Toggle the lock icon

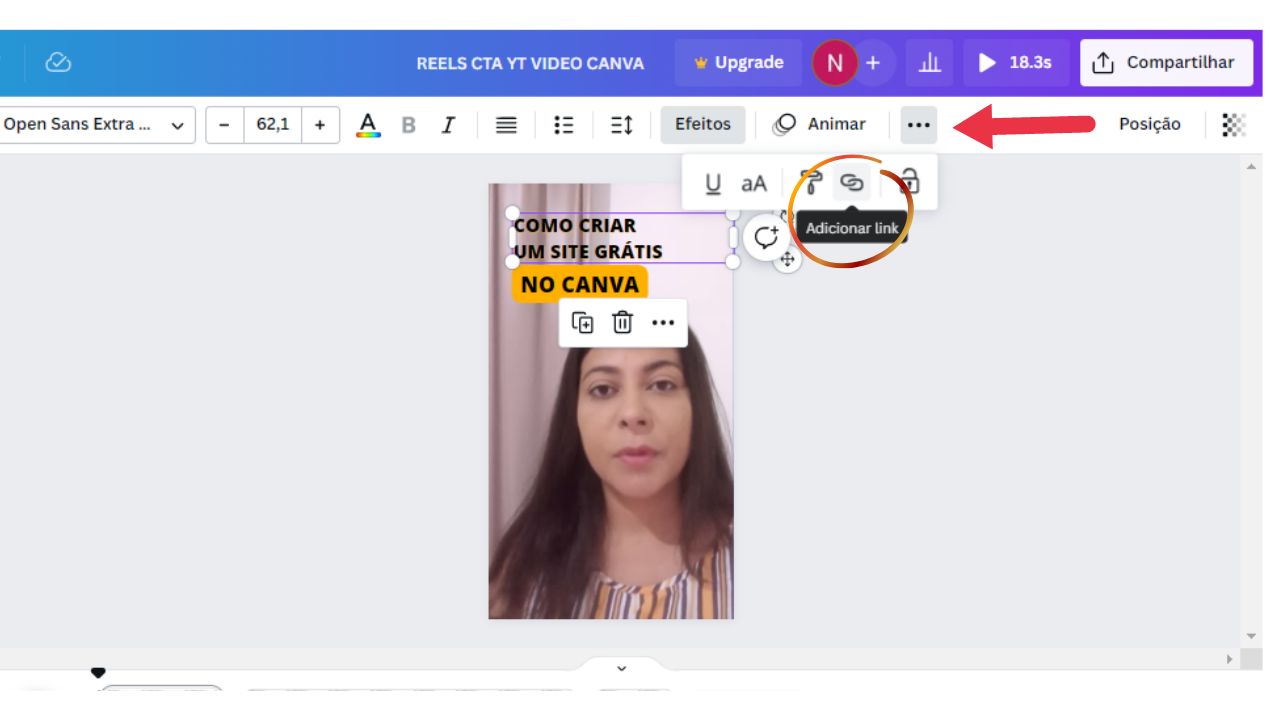coord(909,183)
